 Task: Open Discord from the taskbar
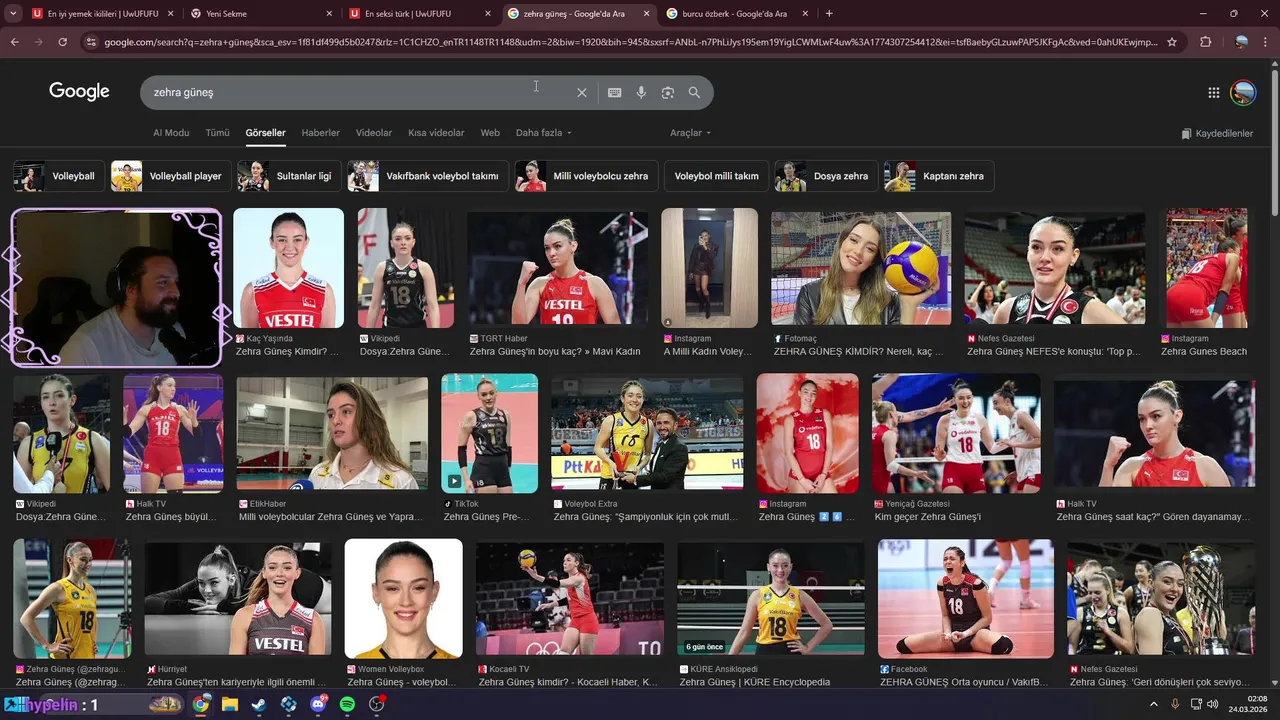pos(318,704)
